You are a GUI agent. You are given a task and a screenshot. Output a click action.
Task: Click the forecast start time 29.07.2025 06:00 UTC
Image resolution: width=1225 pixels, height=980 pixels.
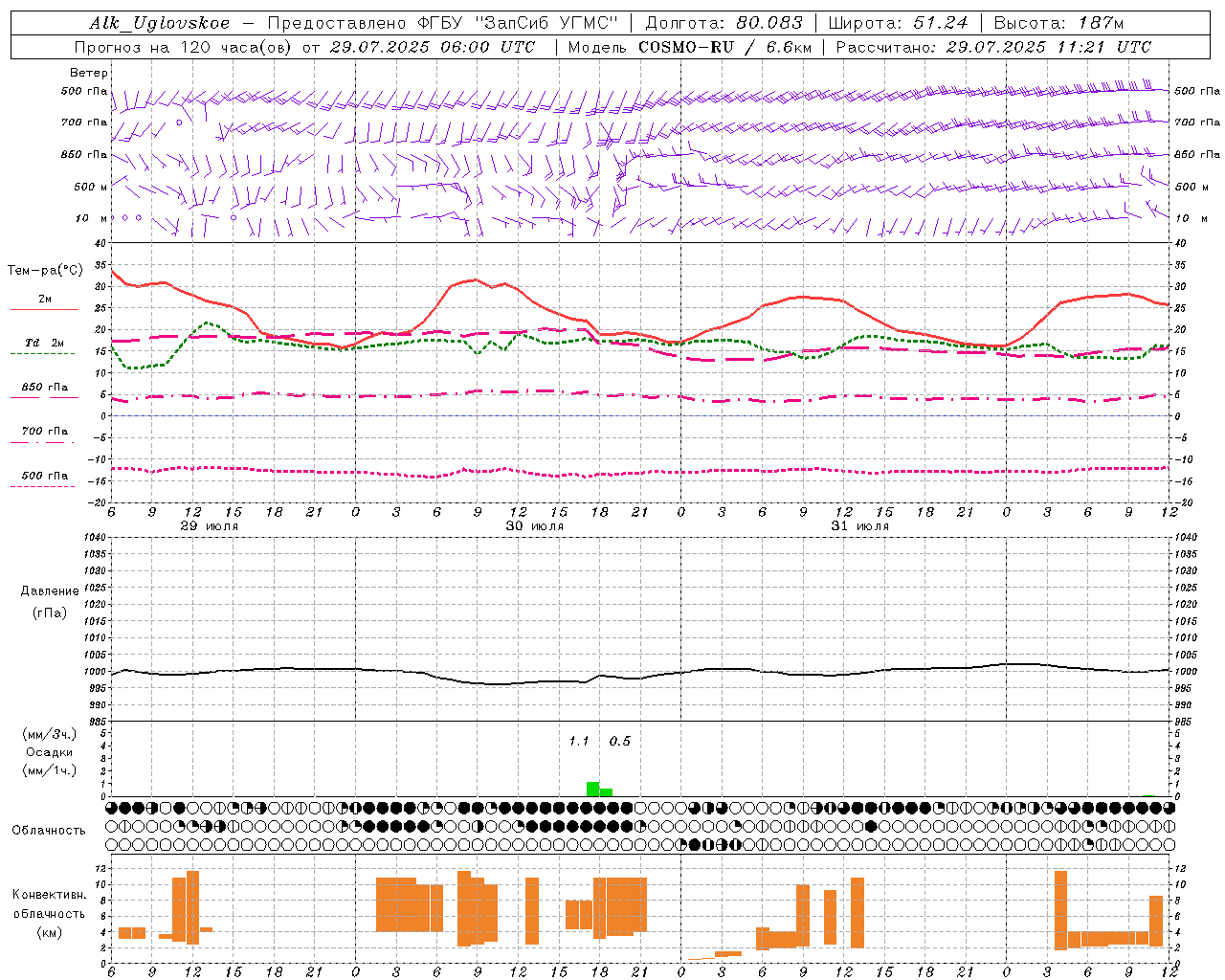433,47
